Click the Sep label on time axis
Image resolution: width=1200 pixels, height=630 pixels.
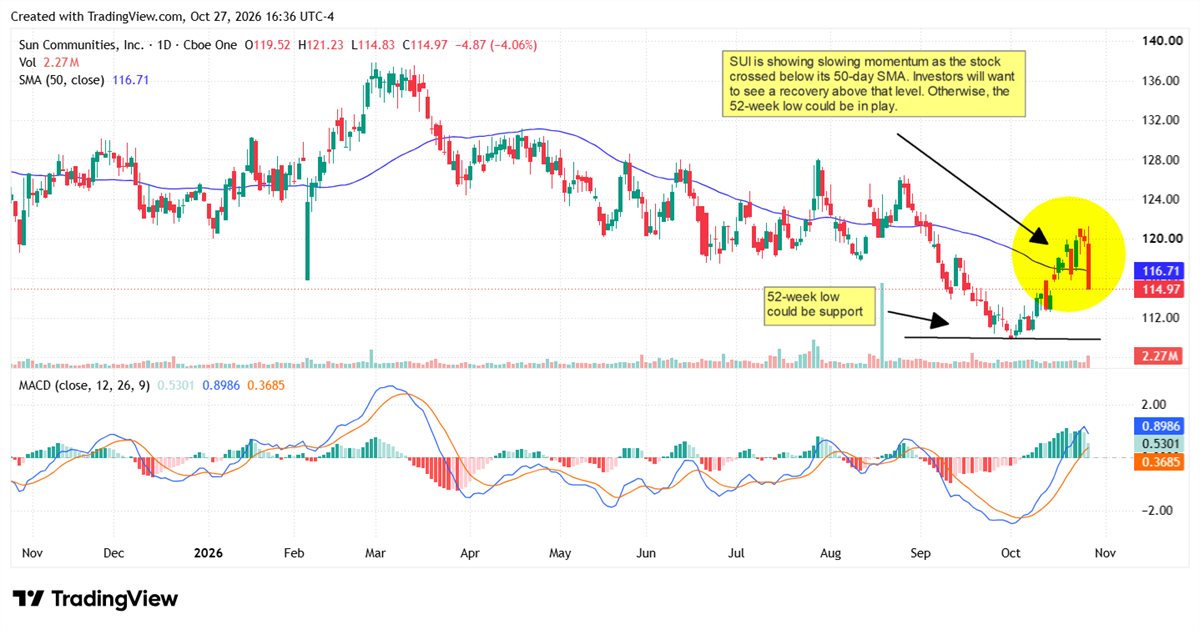920,552
